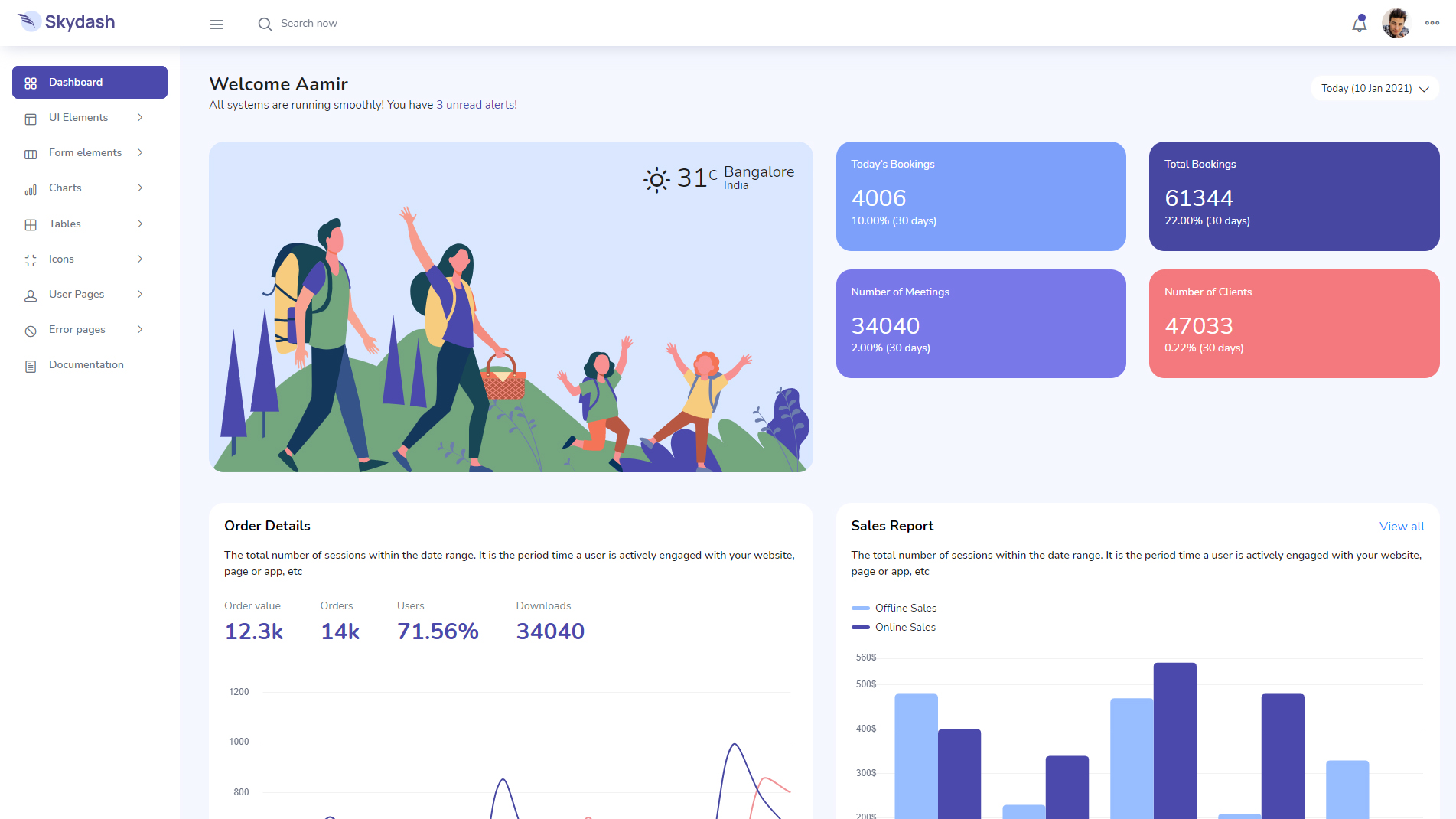
Task: Select Dashboard in the sidebar
Action: (x=90, y=82)
